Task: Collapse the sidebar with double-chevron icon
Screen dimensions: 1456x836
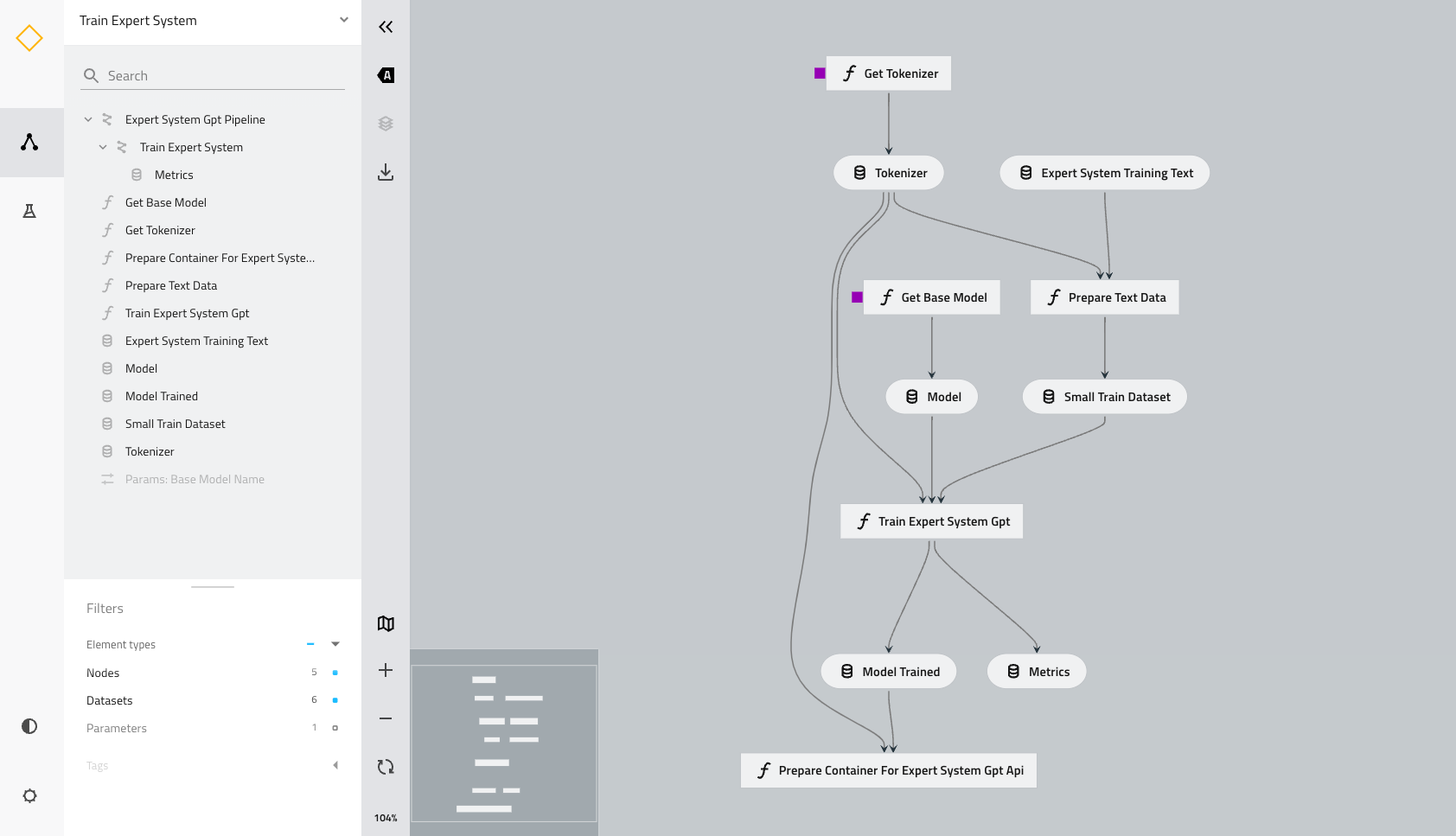Action: tap(386, 27)
